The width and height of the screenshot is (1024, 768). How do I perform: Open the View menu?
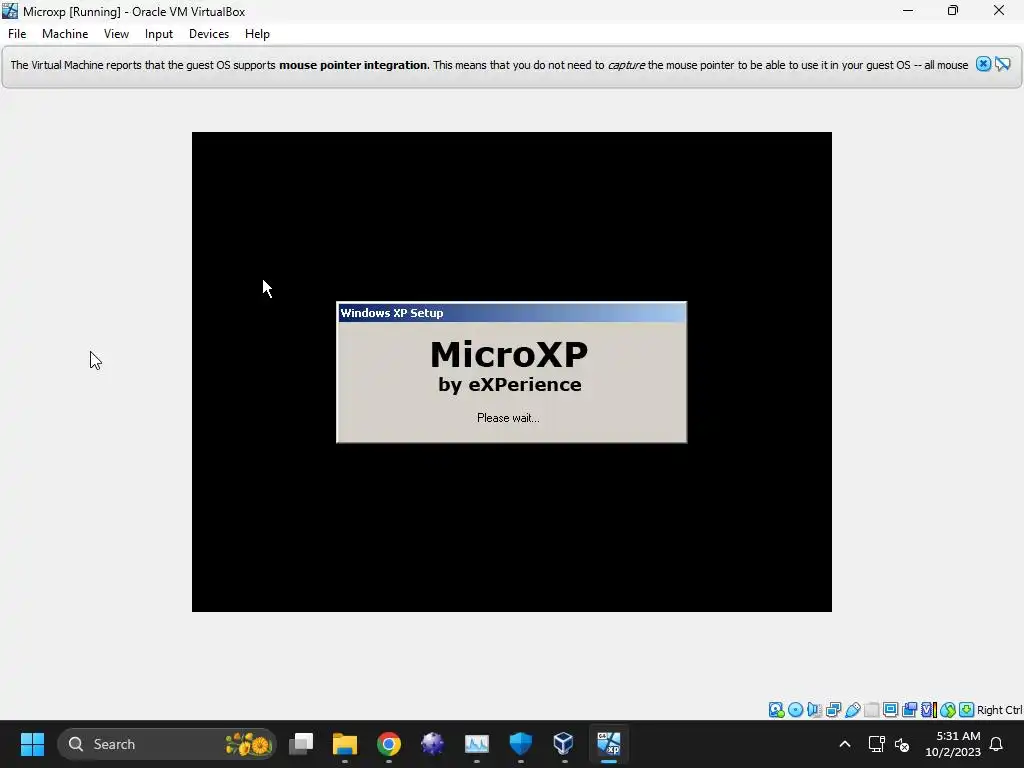pos(116,34)
